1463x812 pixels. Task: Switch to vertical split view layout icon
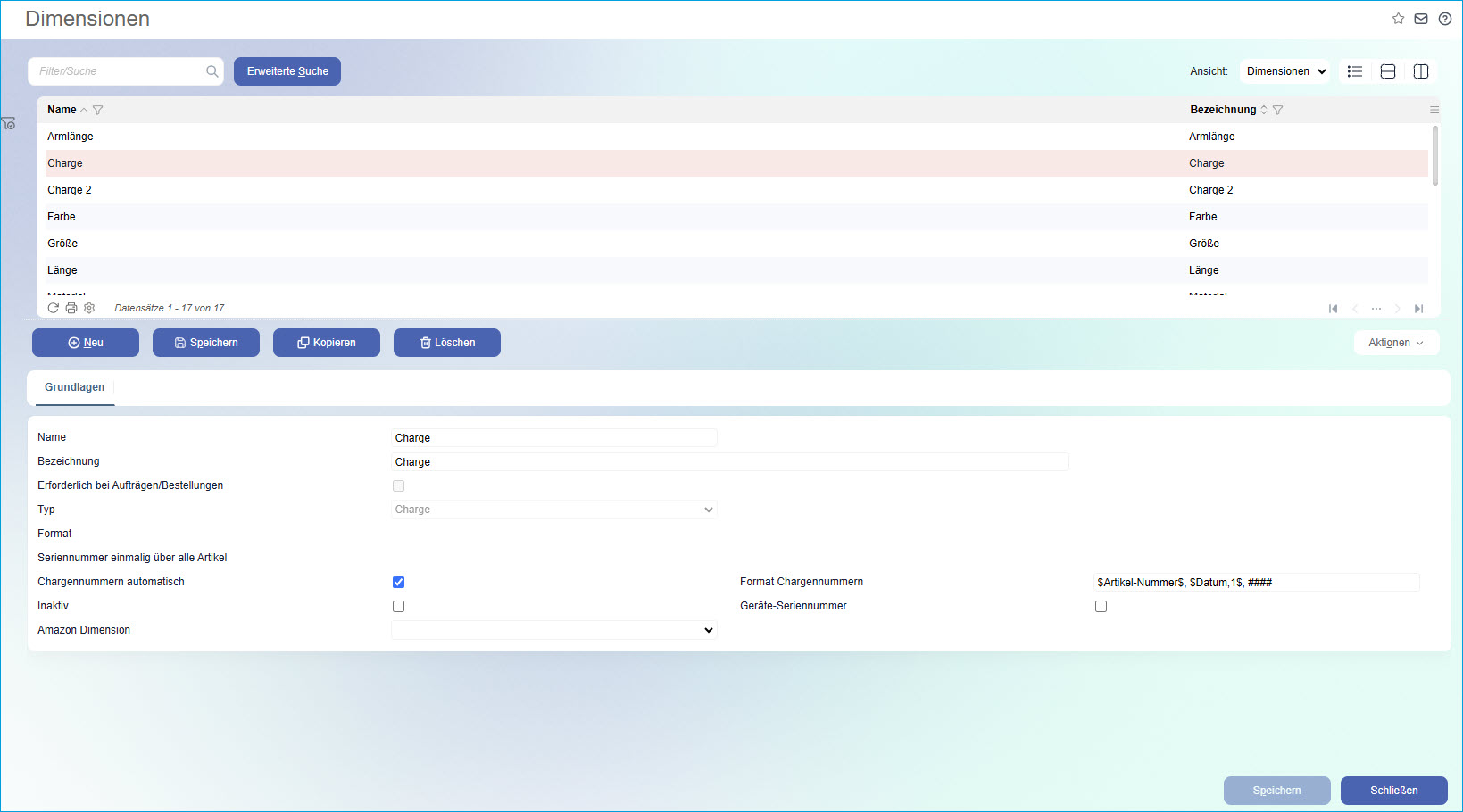[x=1421, y=71]
